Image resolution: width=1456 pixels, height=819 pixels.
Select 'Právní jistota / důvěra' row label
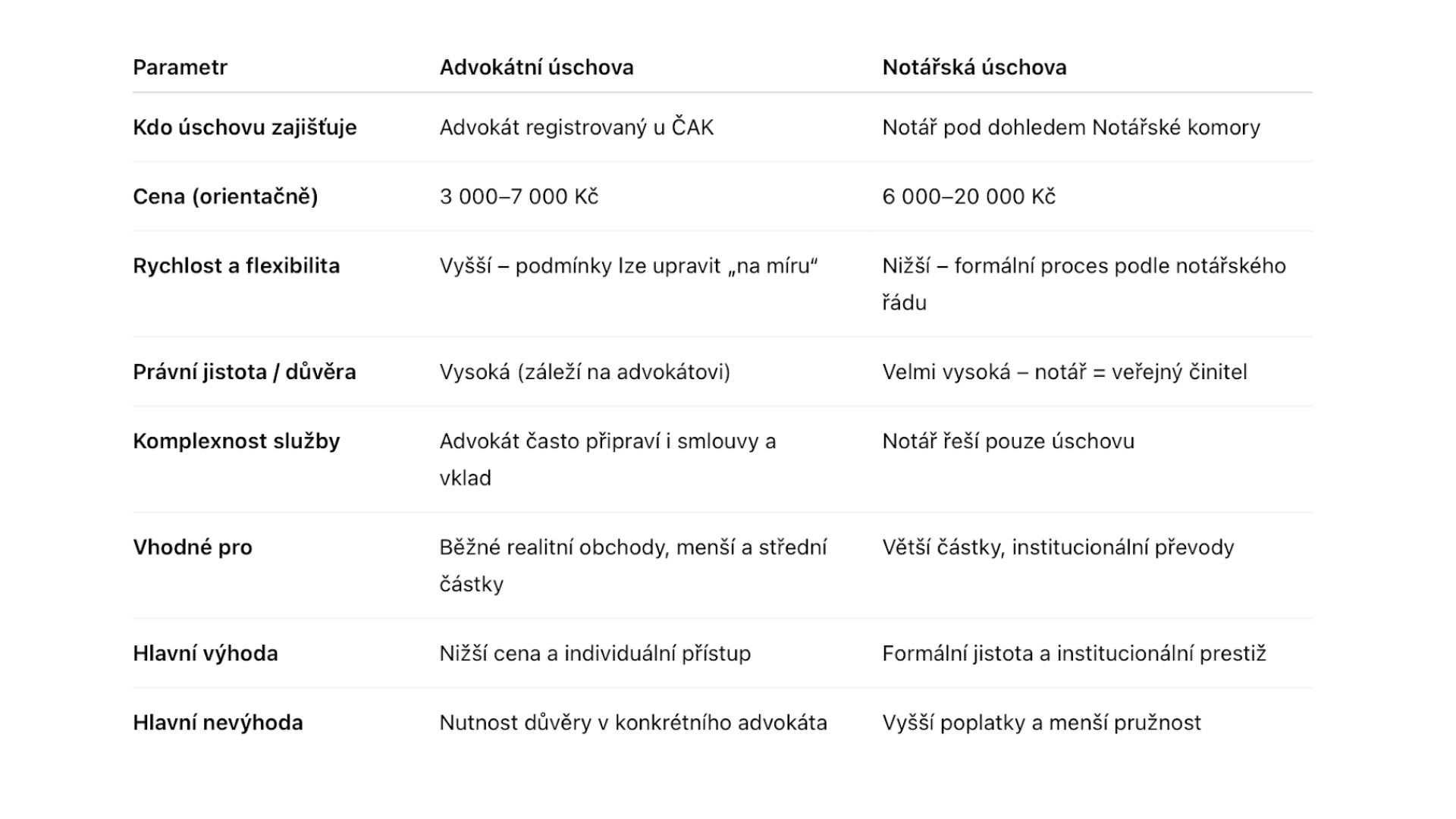(244, 372)
